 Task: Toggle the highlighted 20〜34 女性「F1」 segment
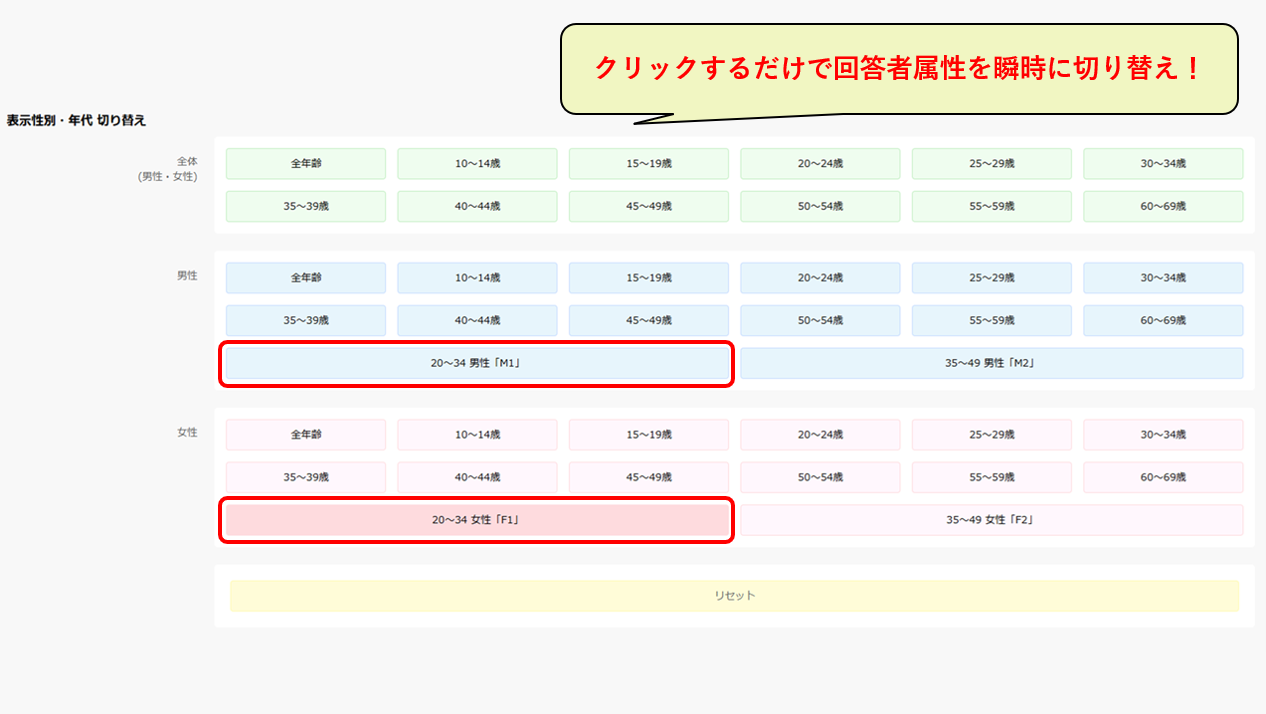(x=476, y=521)
